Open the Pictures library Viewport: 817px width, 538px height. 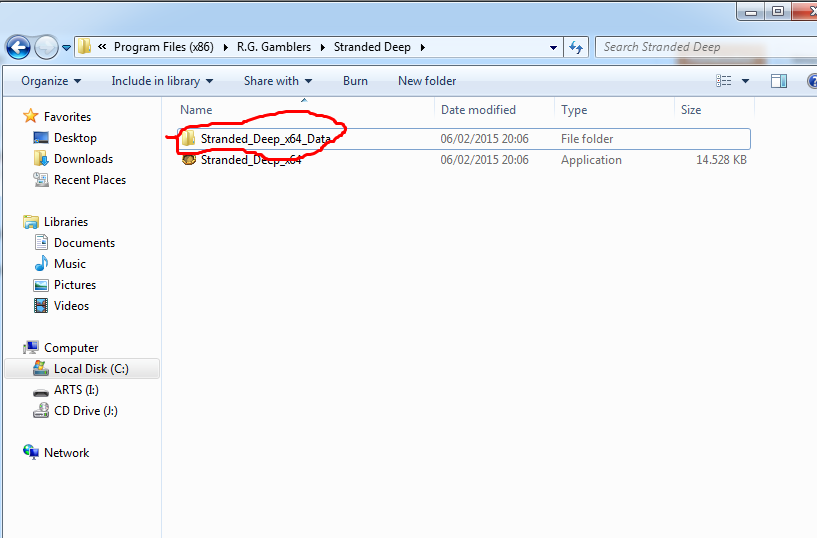[x=75, y=285]
